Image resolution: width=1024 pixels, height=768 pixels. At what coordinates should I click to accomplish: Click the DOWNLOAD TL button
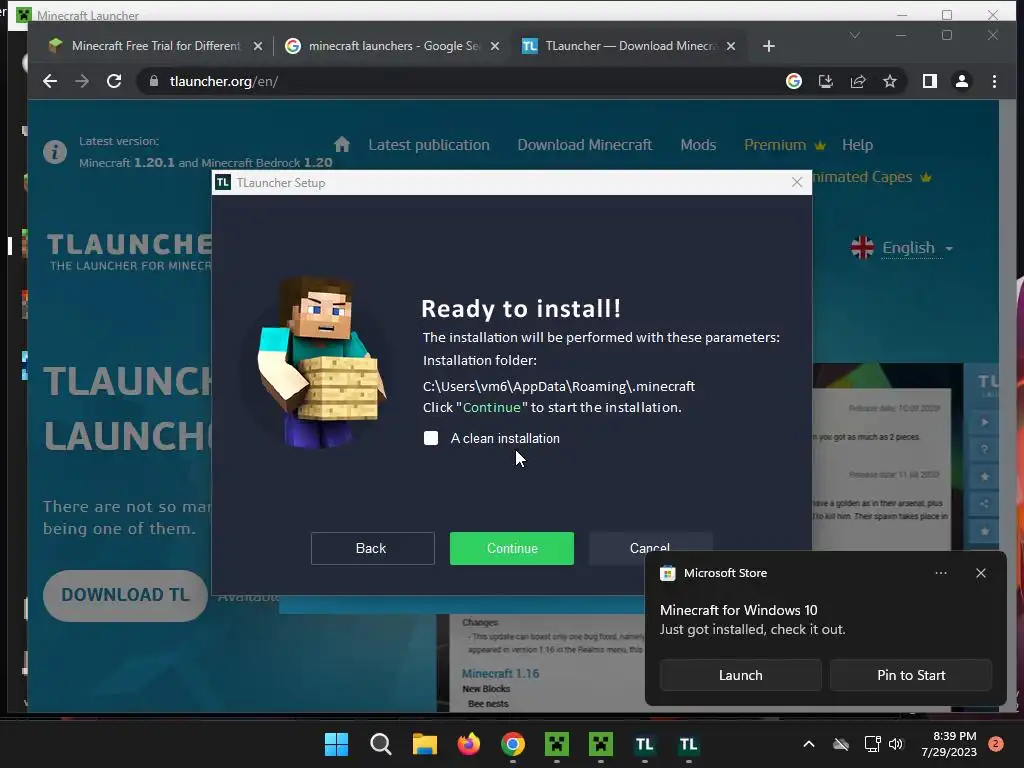pos(125,595)
